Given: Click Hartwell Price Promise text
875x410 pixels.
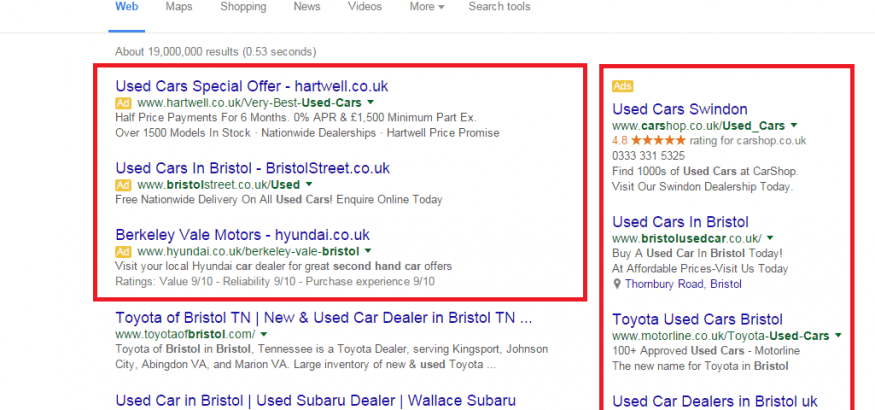Looking at the screenshot, I should click(x=443, y=133).
